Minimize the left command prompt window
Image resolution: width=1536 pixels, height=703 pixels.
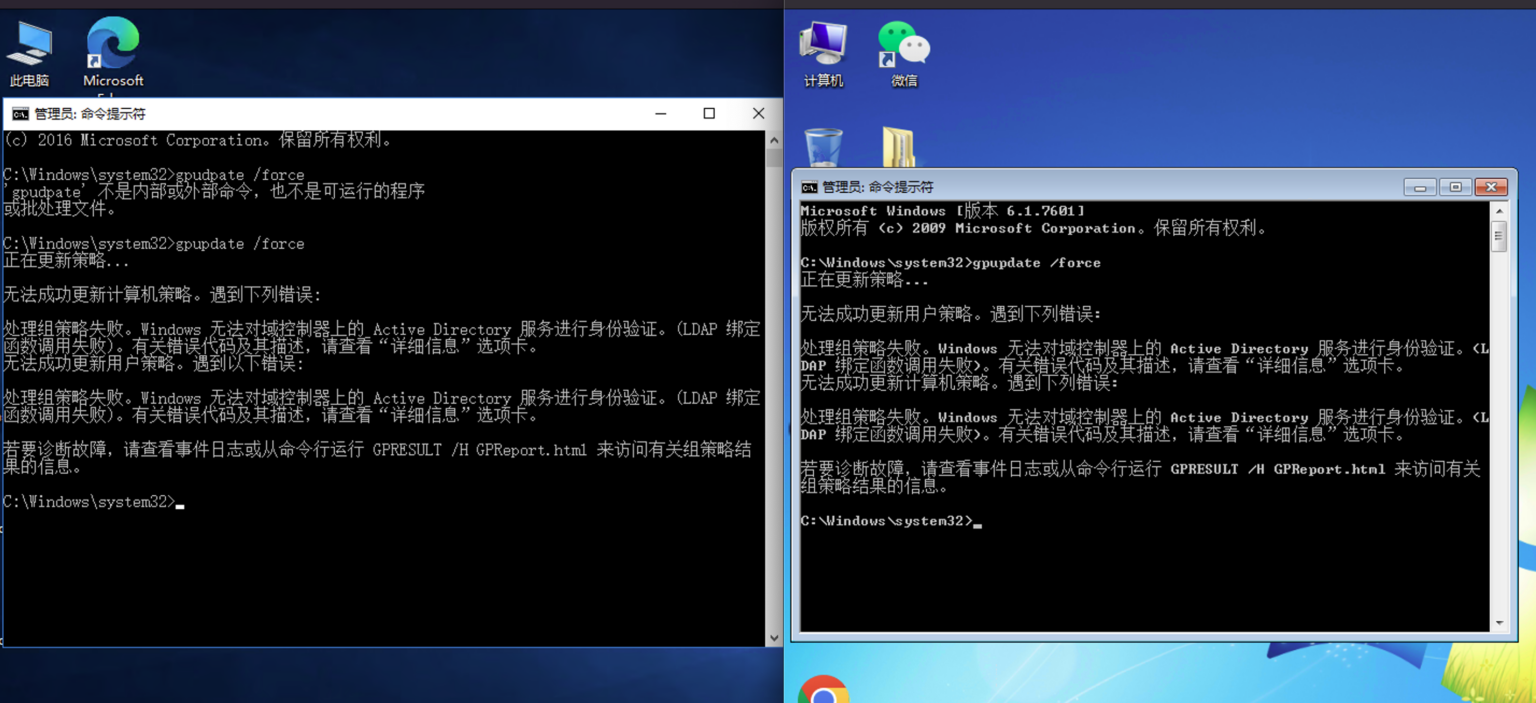661,114
